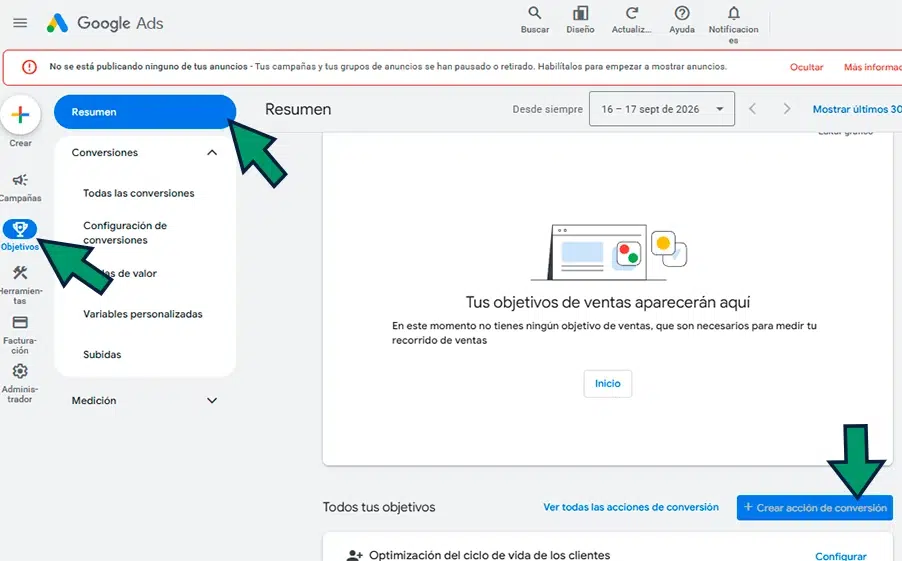The width and height of the screenshot is (902, 561).
Task: Click 'Tus objetivos de ventas aparecerán aquí' heading
Action: point(607,302)
